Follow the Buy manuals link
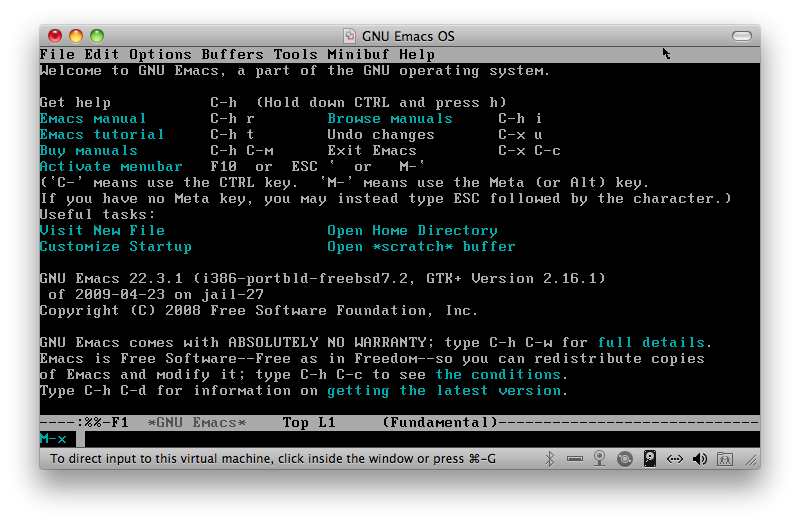The width and height of the screenshot is (800, 524). (89, 151)
